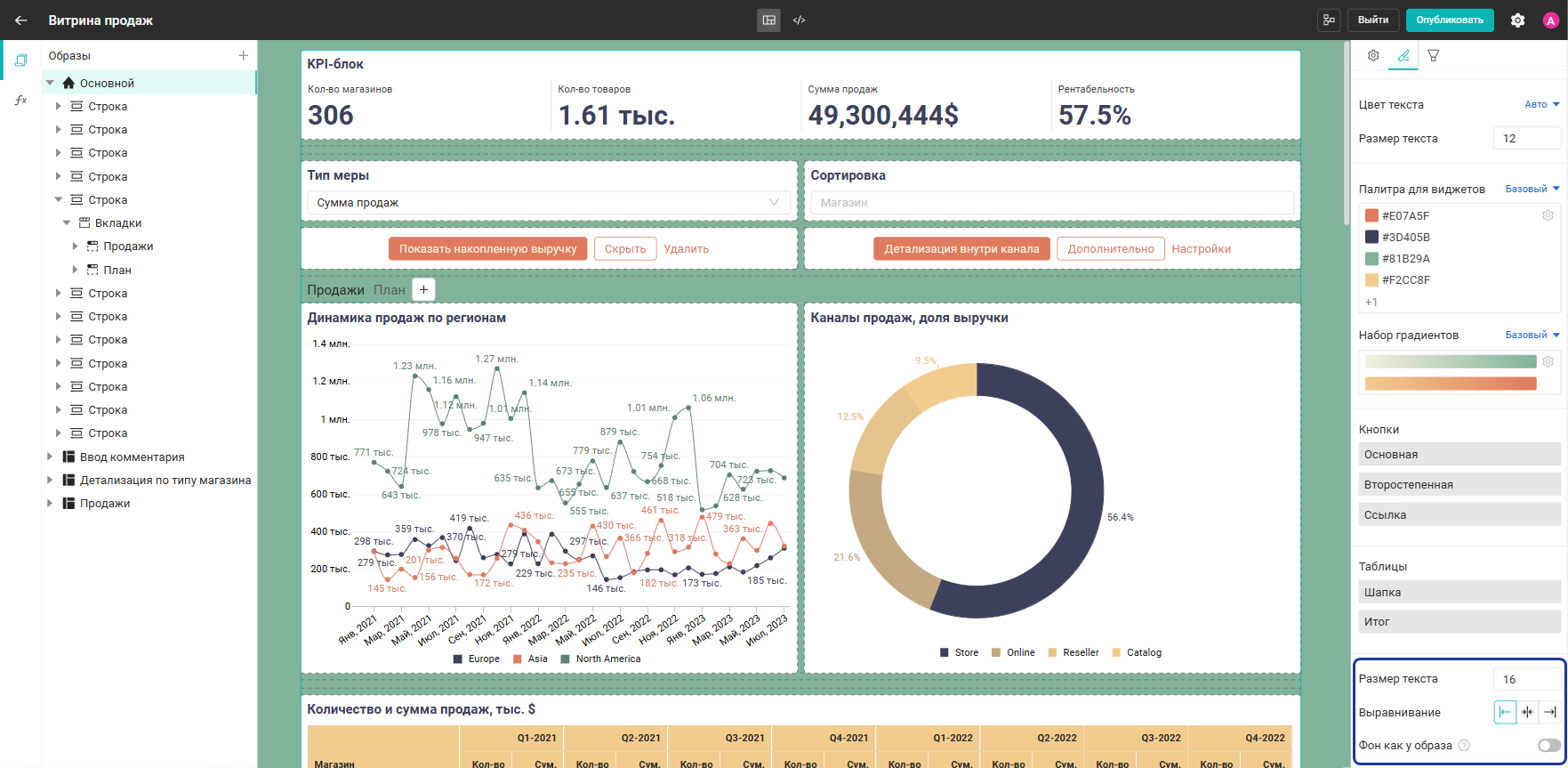Click the Удалить link

tap(687, 249)
